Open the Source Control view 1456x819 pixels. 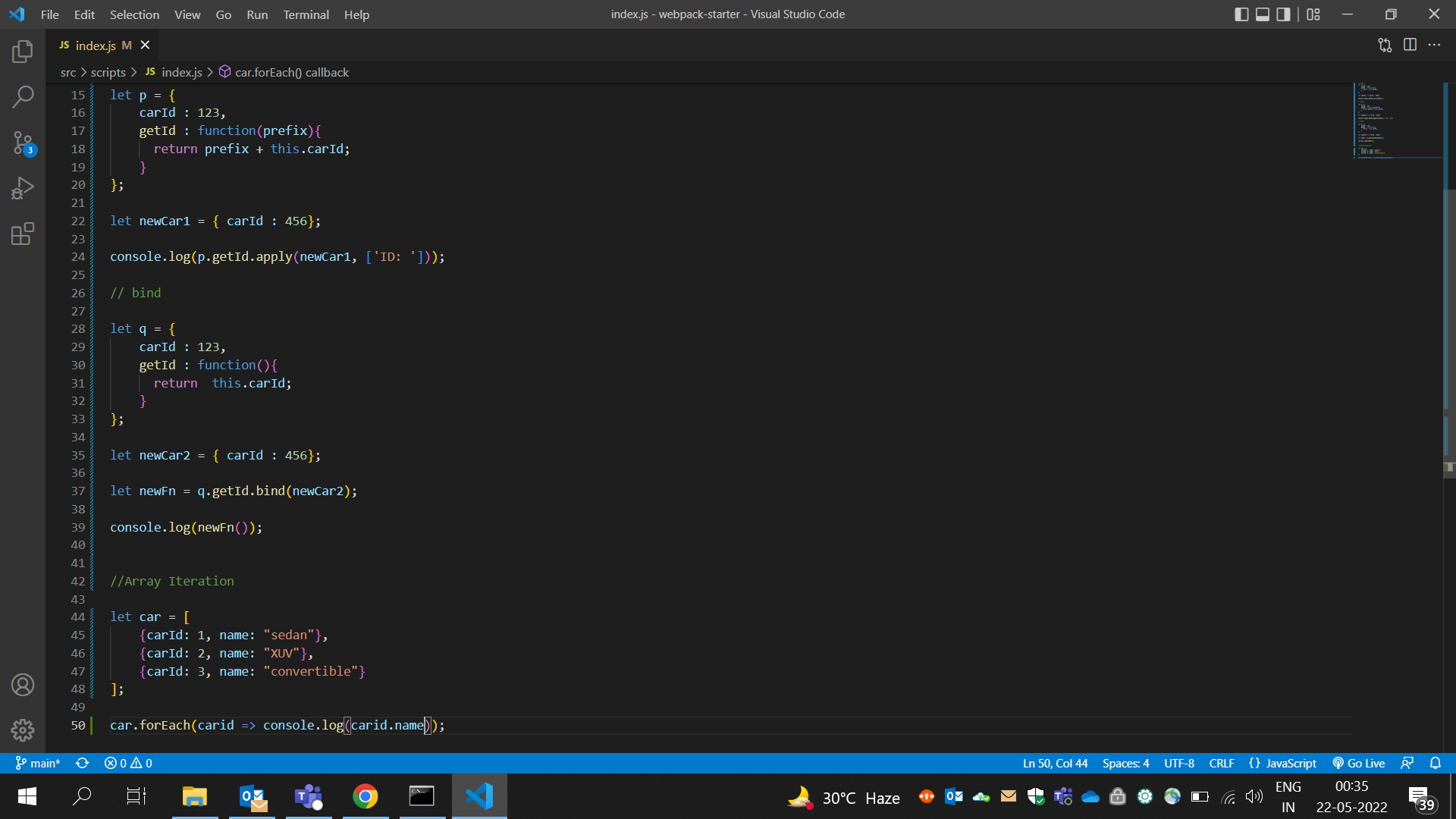point(22,143)
